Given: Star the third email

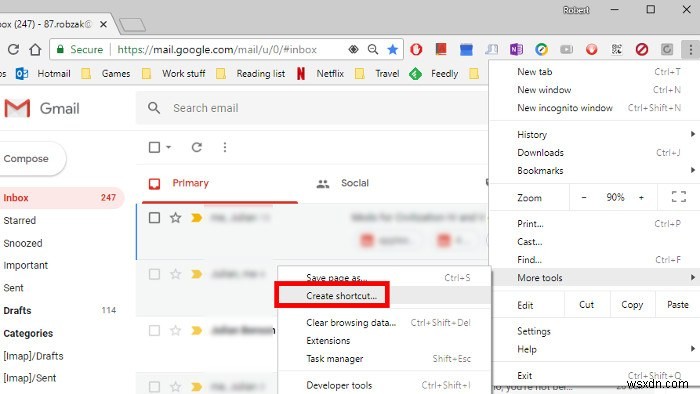Looking at the screenshot, I should 175,330.
